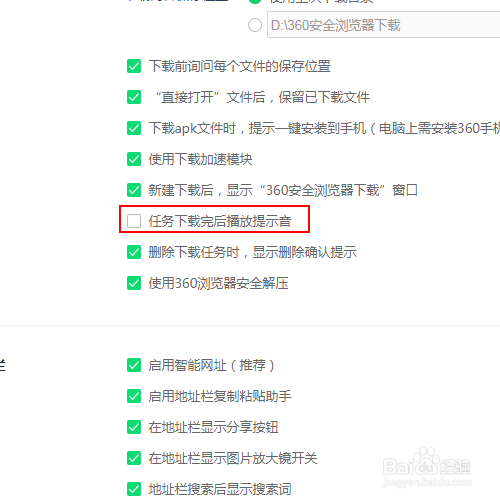Disable 在地址栏显示分享按钮 checkbox
500x500 pixels.
134,427
